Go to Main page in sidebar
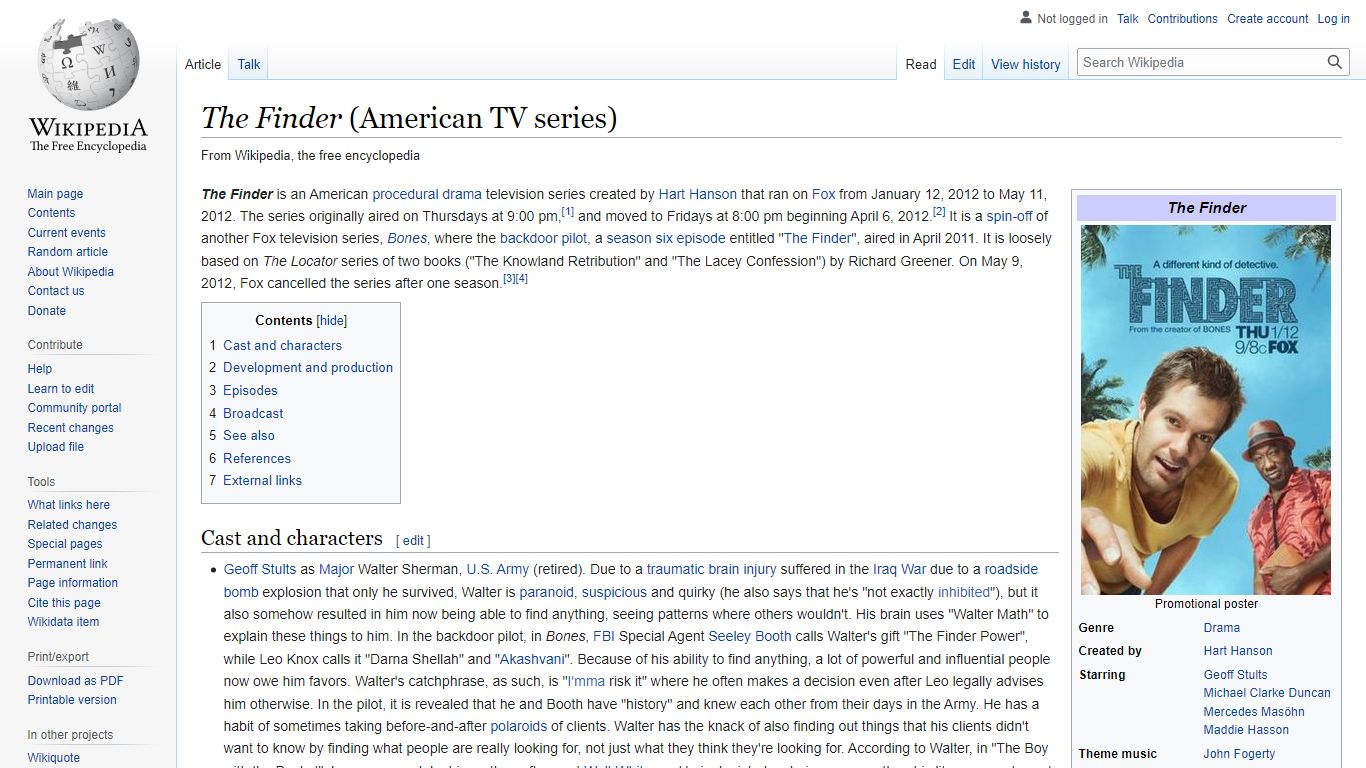The width and height of the screenshot is (1366, 768). tap(55, 194)
